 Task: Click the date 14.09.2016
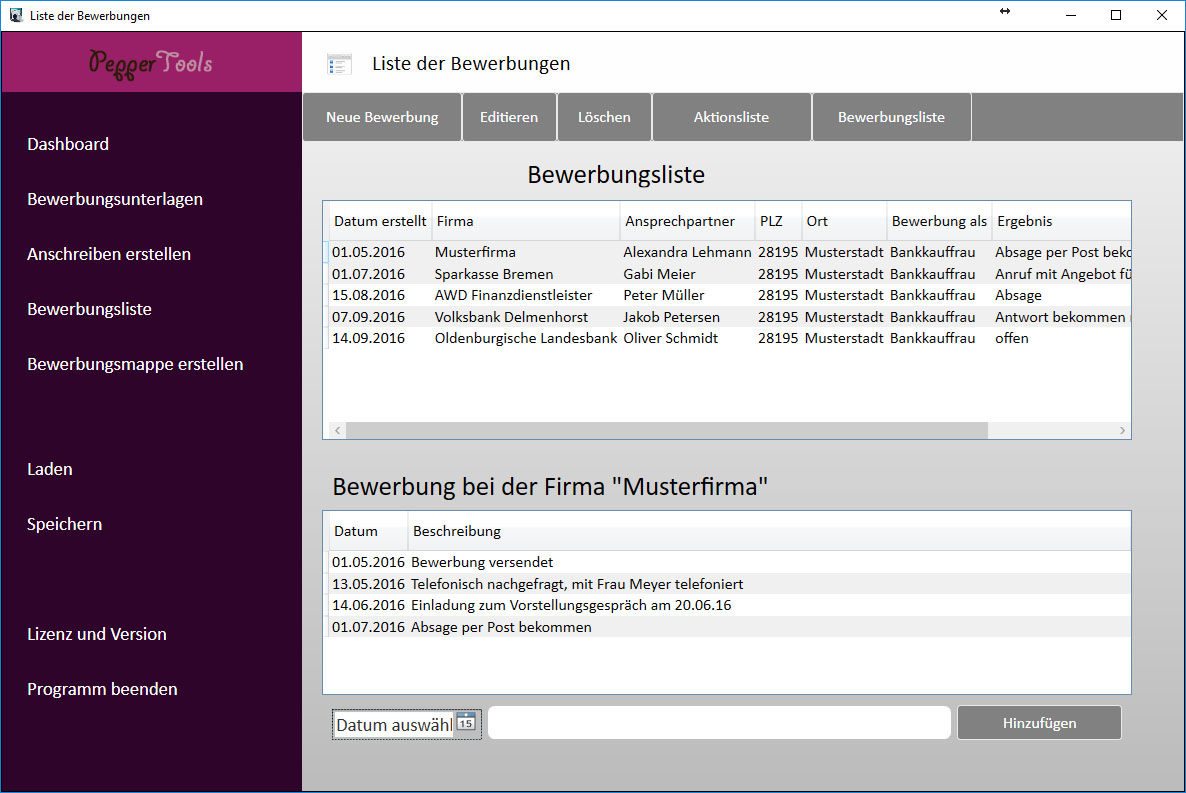368,338
